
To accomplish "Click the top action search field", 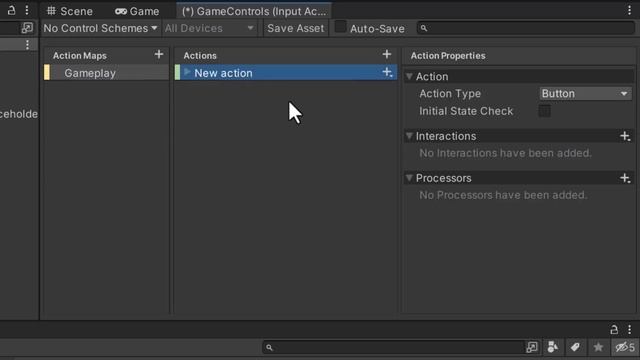I will 526,28.
